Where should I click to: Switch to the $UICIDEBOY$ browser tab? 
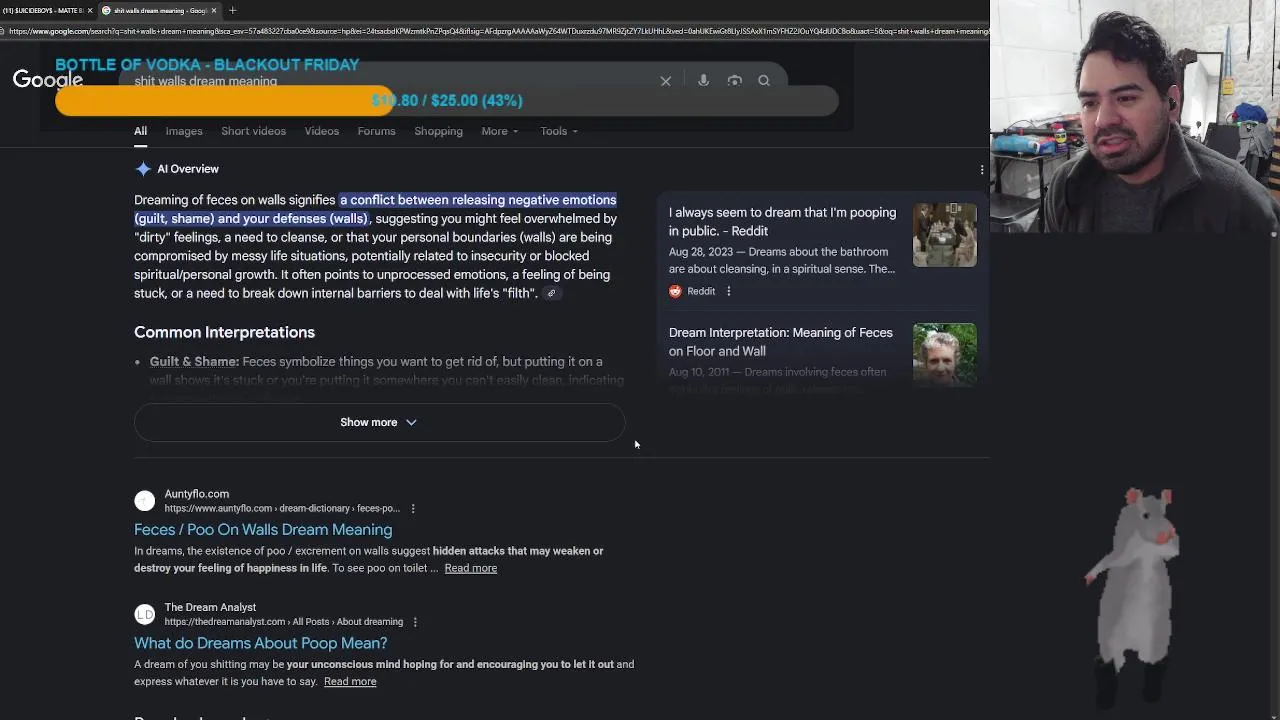click(42, 10)
